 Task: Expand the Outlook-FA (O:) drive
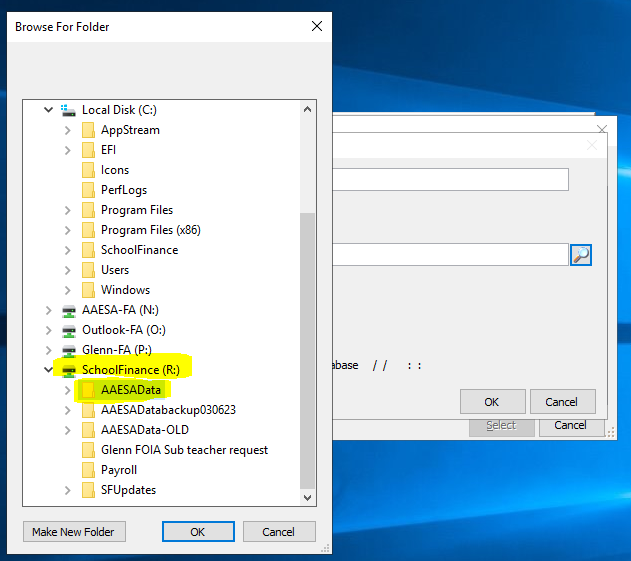[x=48, y=330]
